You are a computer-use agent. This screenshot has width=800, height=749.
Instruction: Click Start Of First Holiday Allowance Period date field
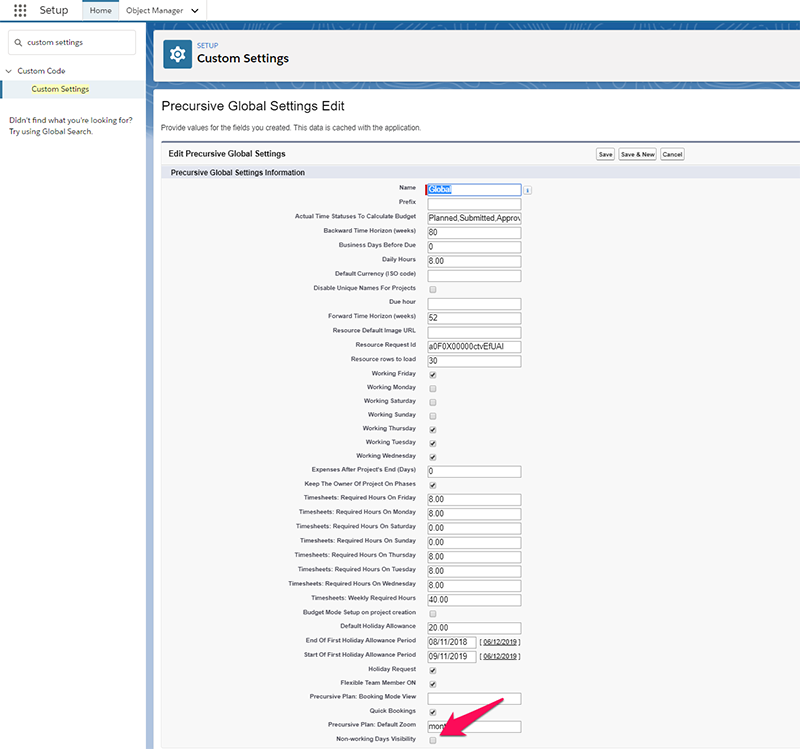452,656
